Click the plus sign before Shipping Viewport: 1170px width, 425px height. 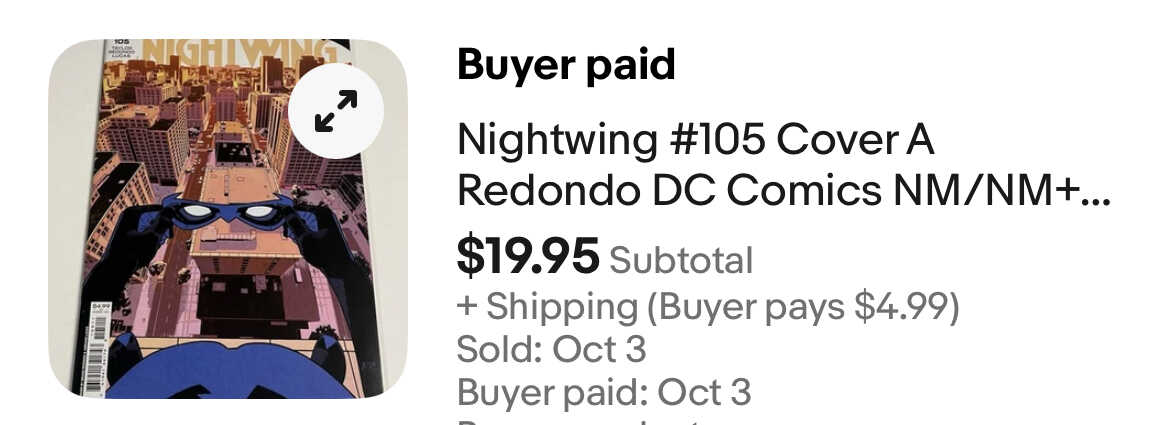(x=467, y=307)
